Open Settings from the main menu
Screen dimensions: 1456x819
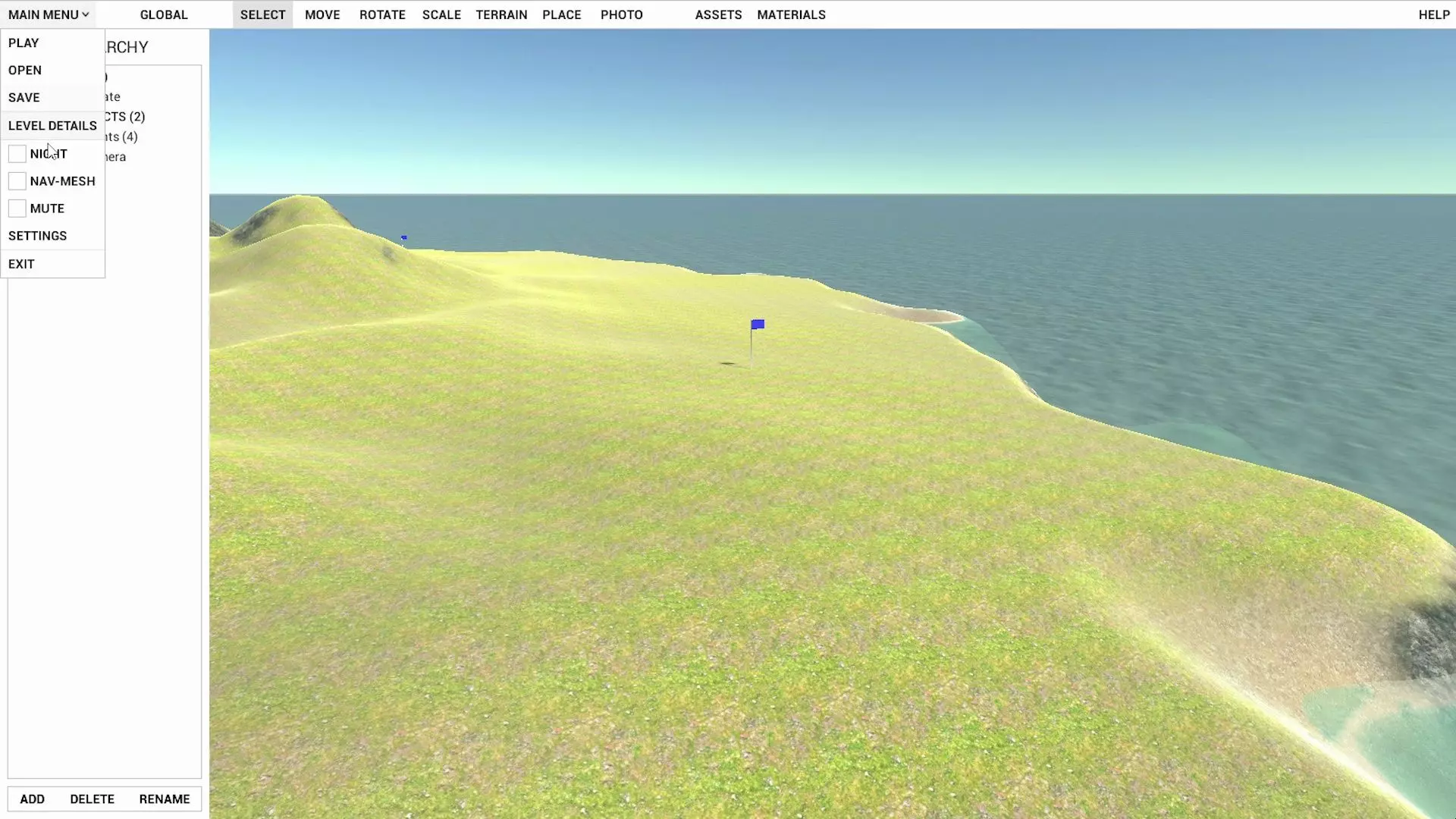pyautogui.click(x=38, y=236)
